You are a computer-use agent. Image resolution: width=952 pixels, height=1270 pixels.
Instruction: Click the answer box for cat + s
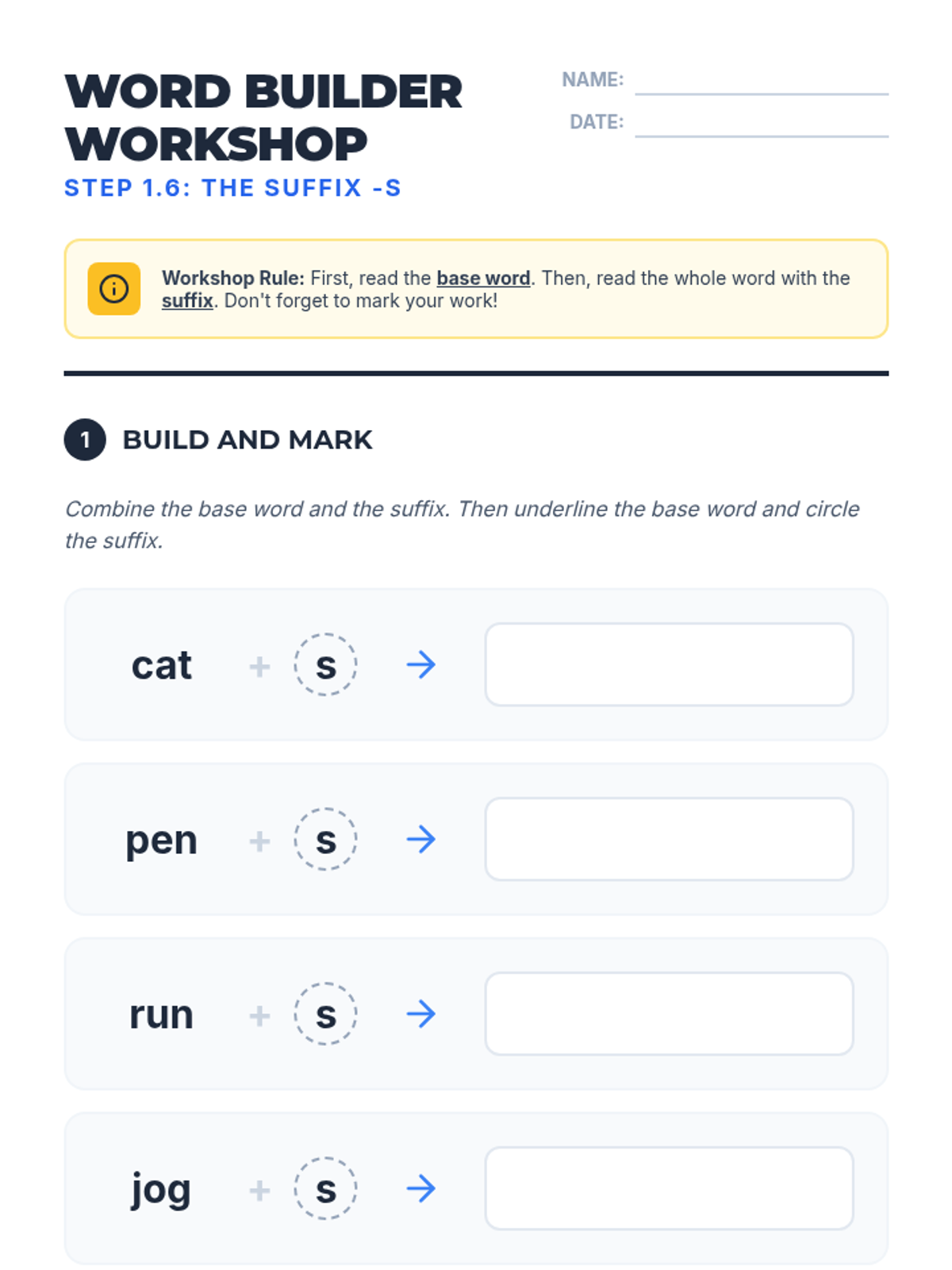670,664
